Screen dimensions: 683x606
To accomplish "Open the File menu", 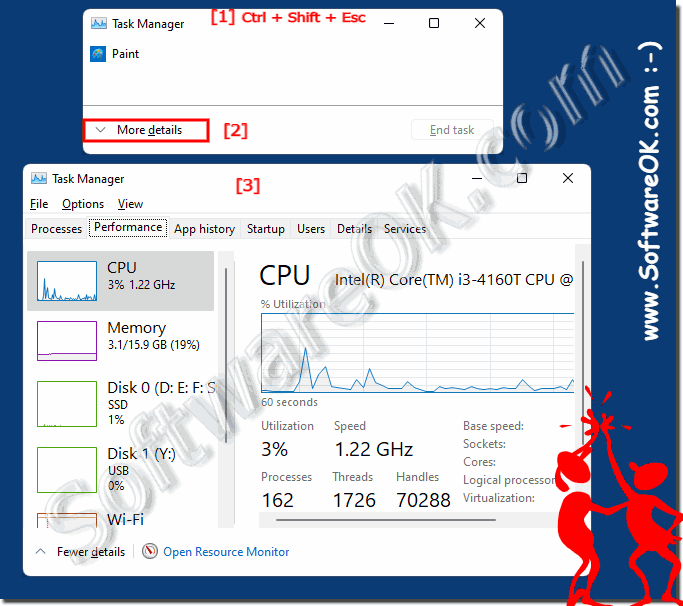I will coord(39,204).
